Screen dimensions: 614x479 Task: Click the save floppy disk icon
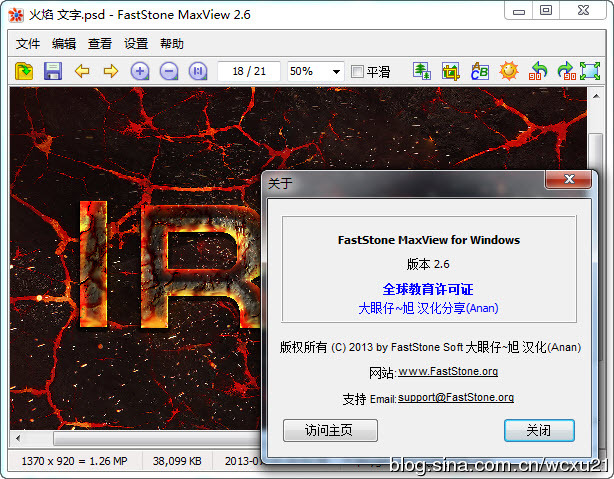[53, 71]
